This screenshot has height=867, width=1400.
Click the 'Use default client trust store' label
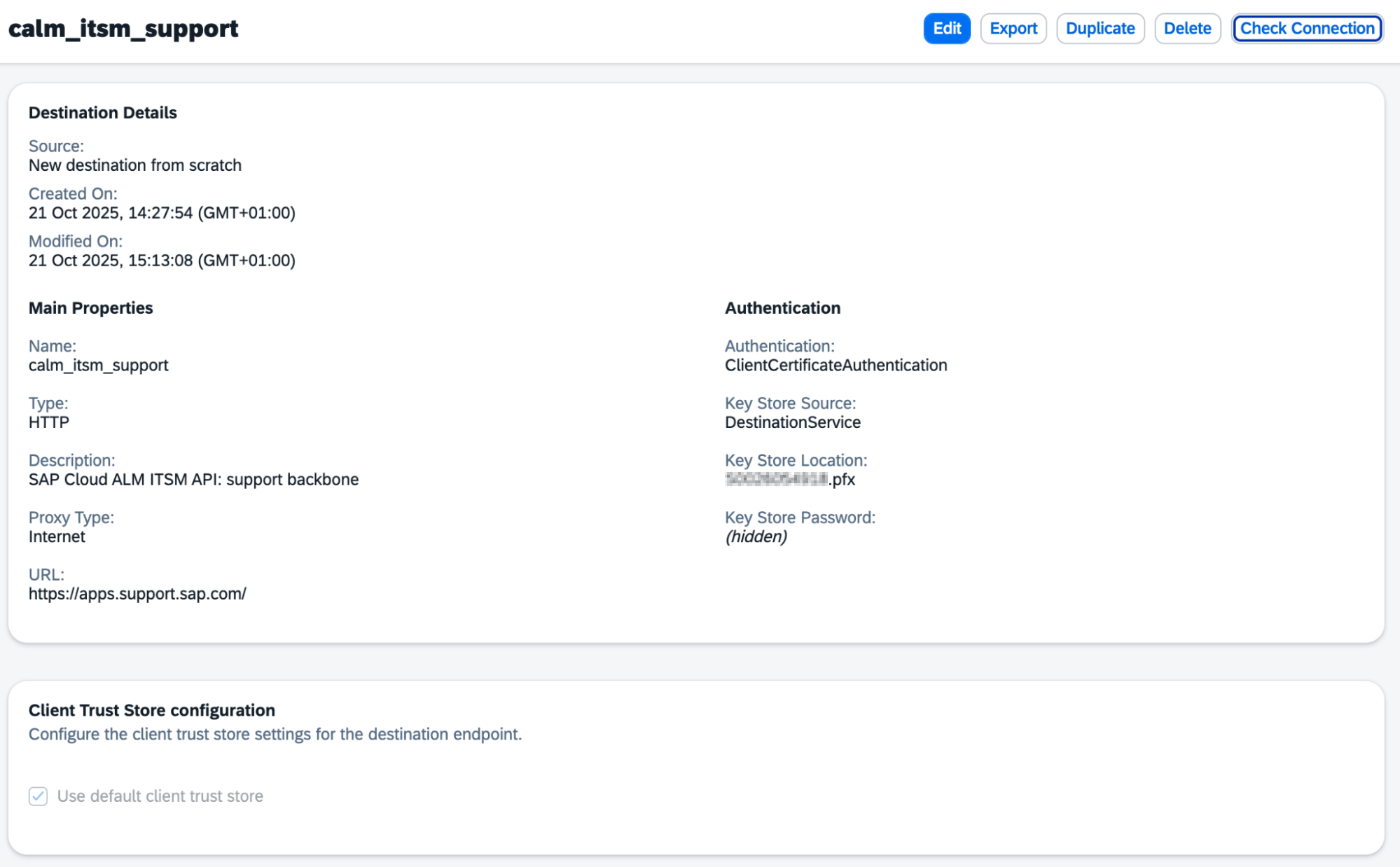tap(160, 796)
